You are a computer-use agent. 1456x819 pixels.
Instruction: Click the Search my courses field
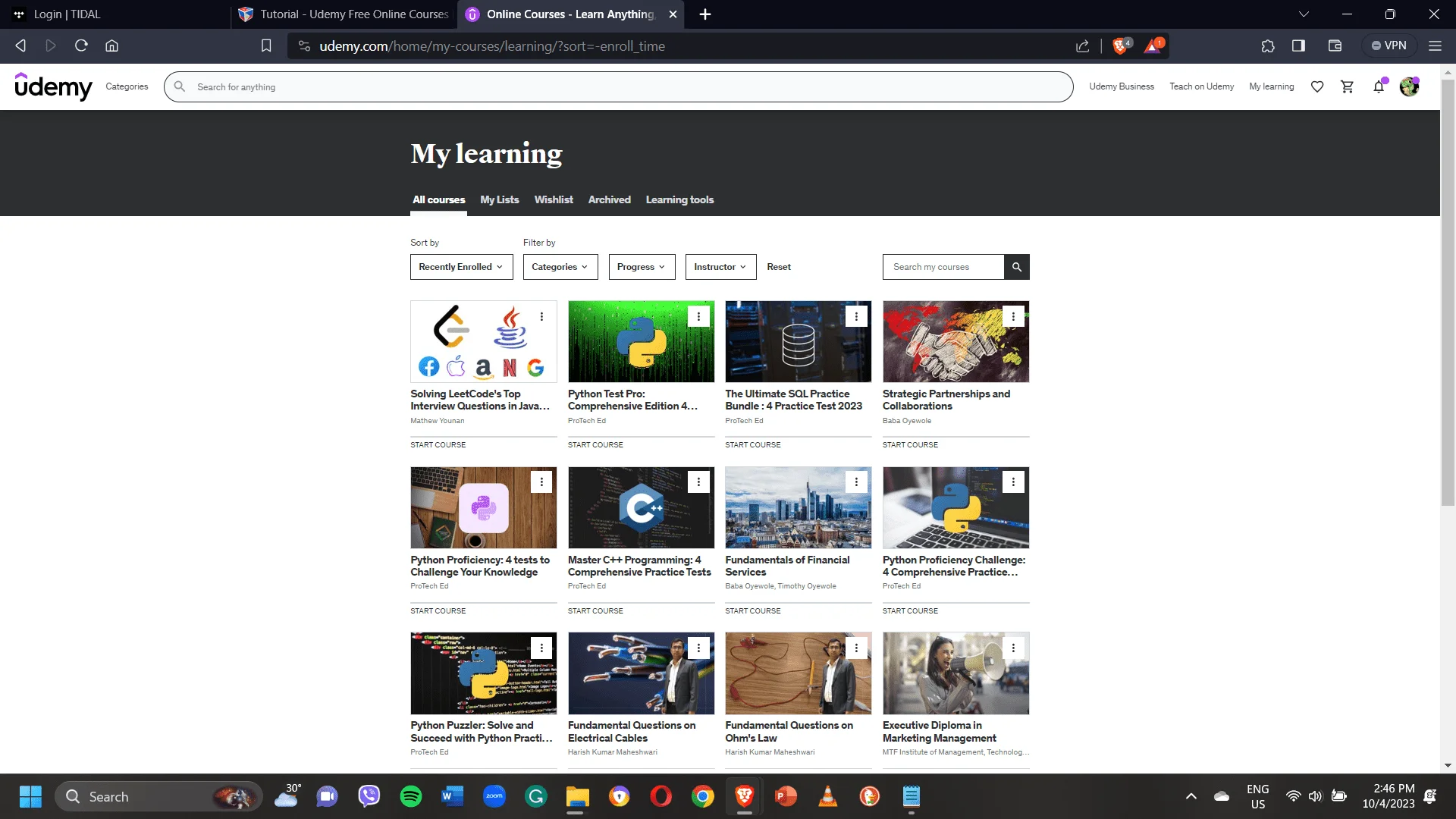pyautogui.click(x=943, y=267)
